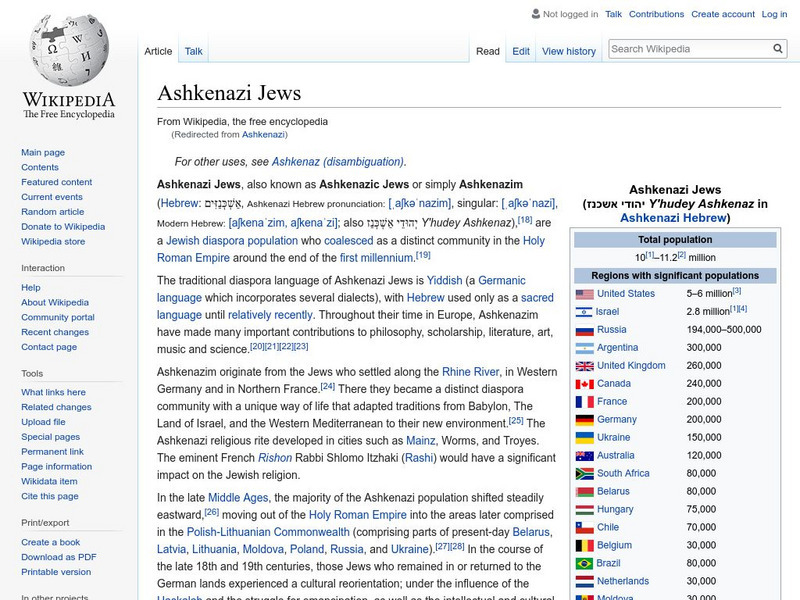Click citation reference number 19
The image size is (800, 600).
(x=423, y=255)
